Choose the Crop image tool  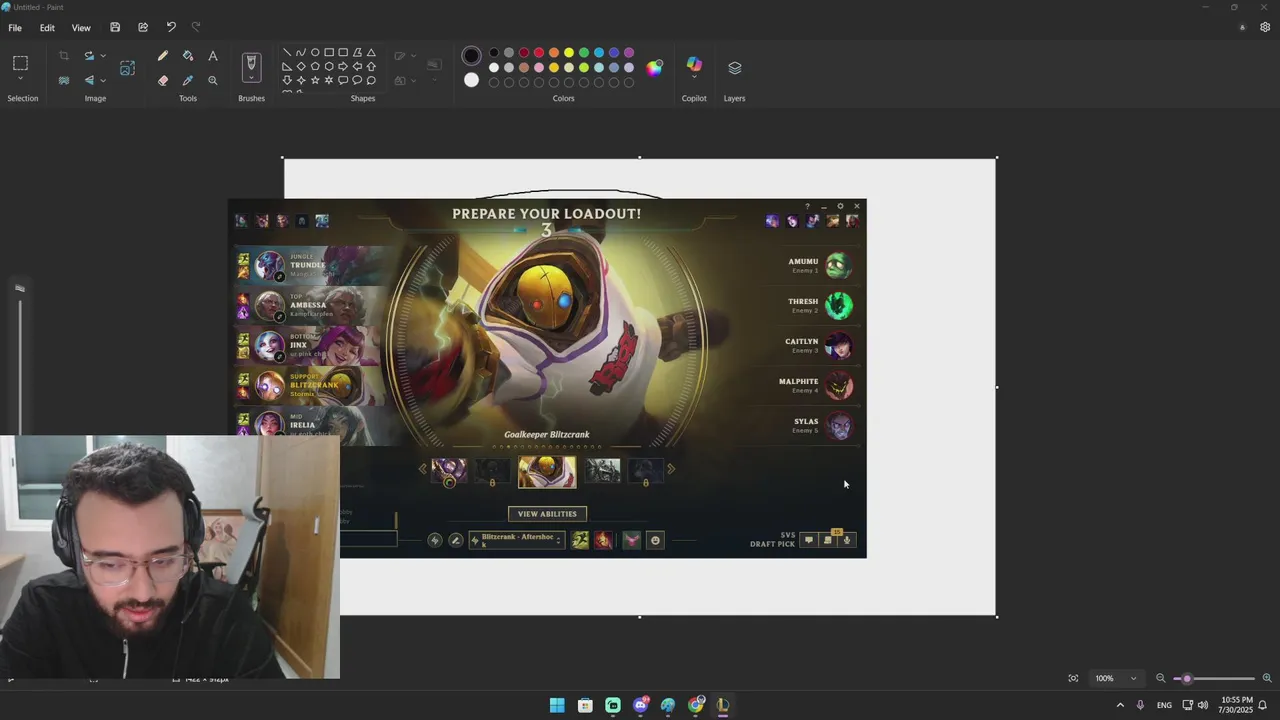point(64,56)
